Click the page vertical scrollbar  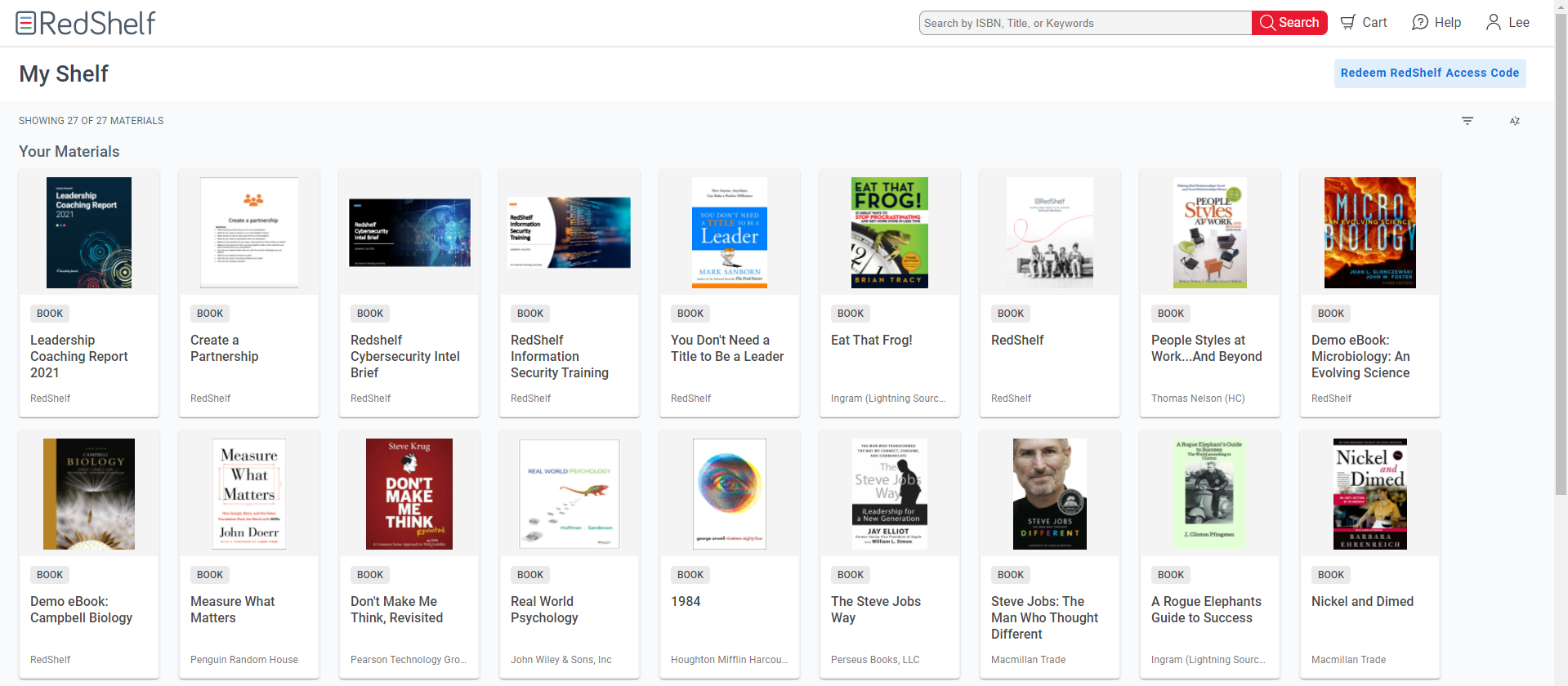[1561, 327]
